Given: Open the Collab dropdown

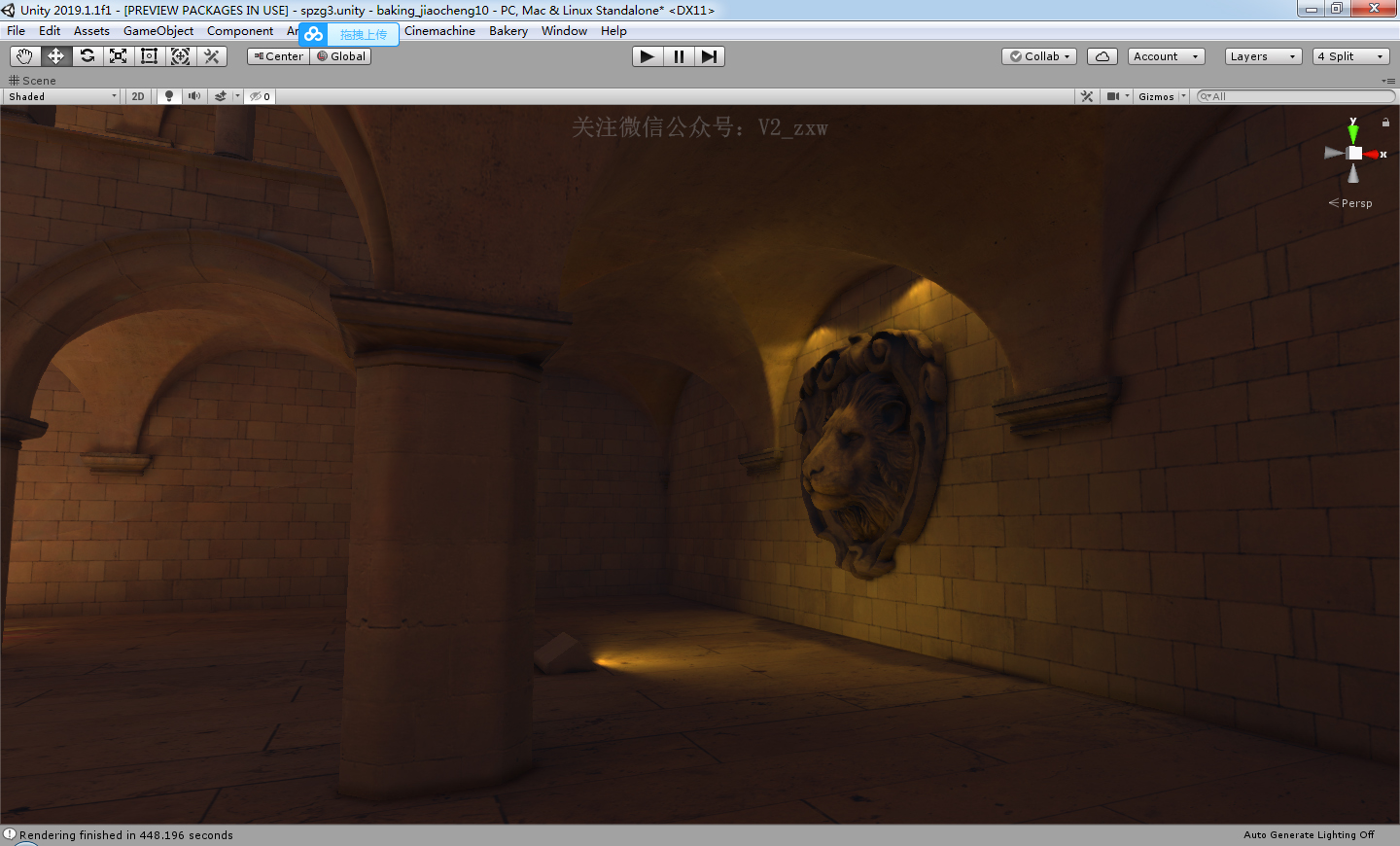Looking at the screenshot, I should (1039, 56).
